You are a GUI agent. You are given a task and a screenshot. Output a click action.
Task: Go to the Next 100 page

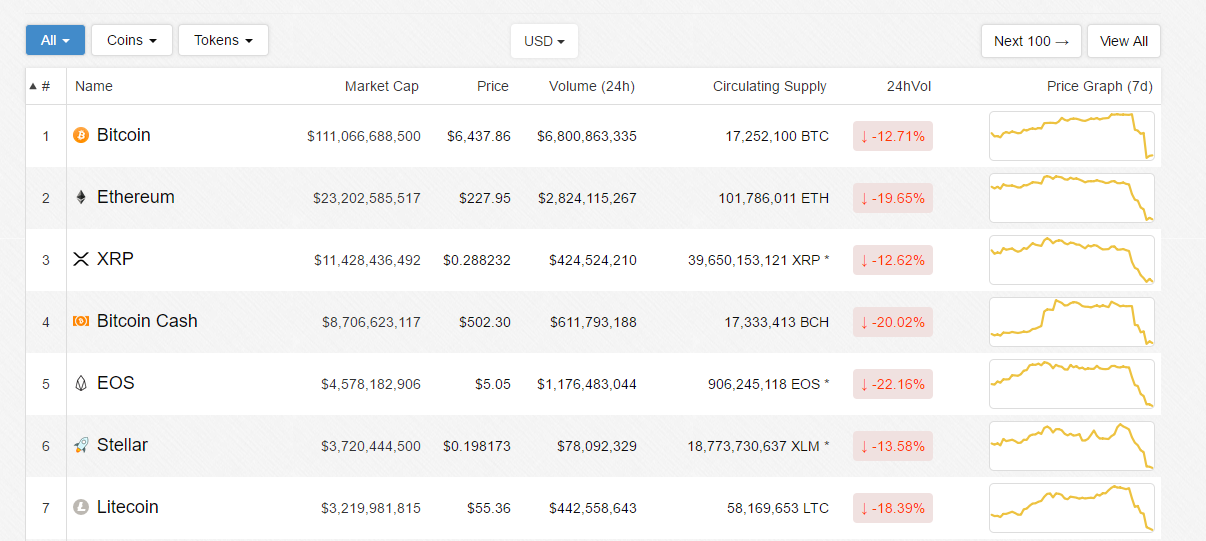1031,41
